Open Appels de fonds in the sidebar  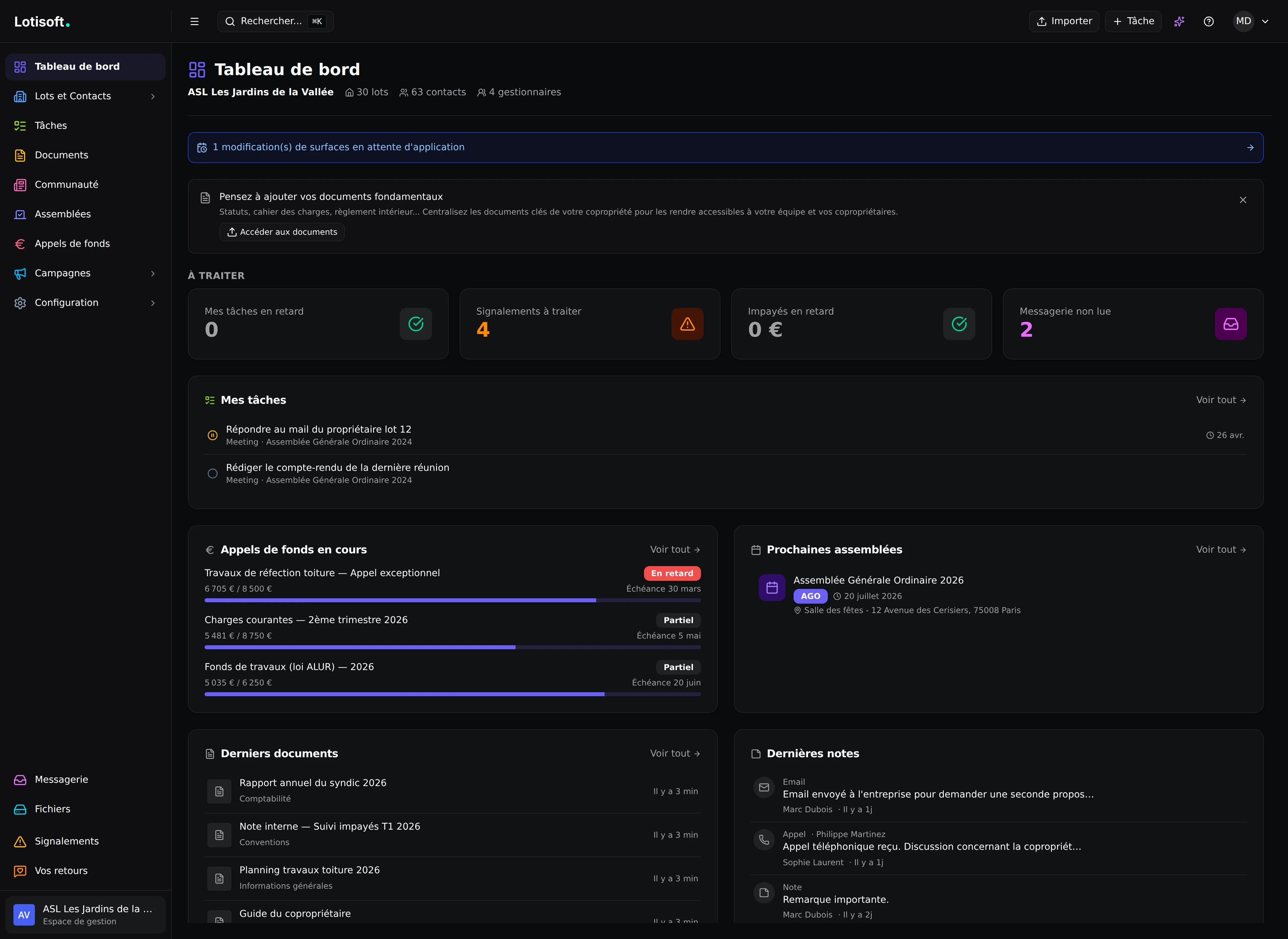[85, 244]
